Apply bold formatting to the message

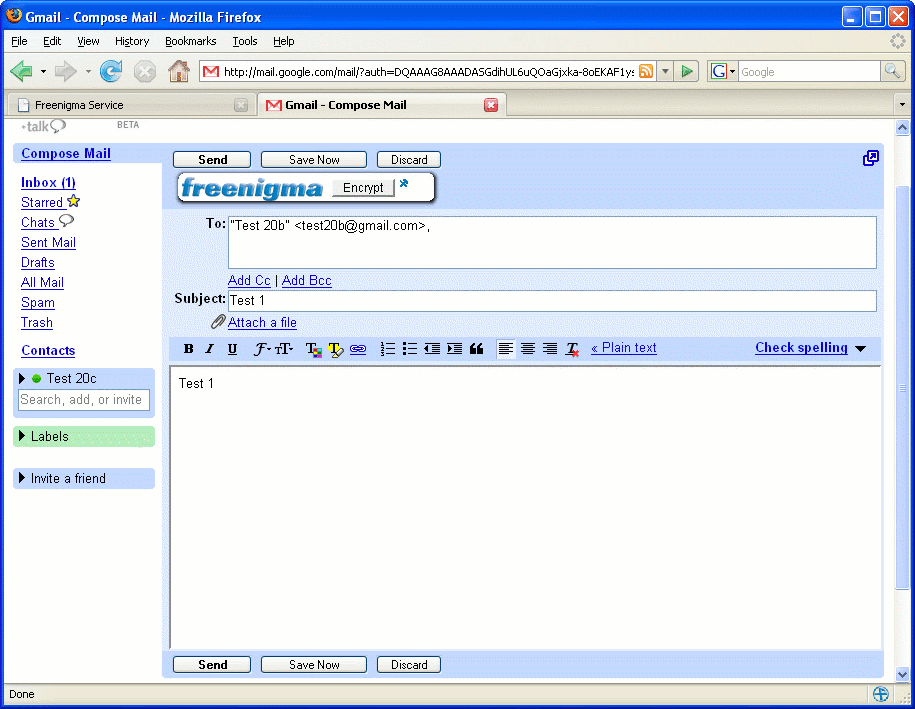coord(188,348)
